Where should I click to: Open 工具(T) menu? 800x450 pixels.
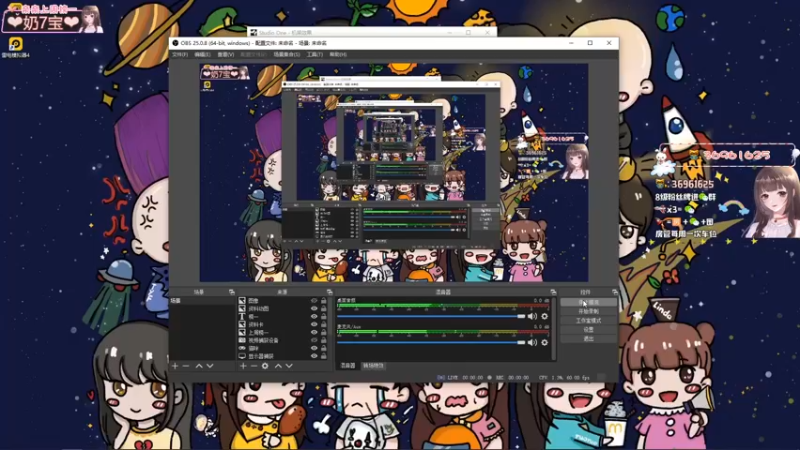[x=315, y=55]
